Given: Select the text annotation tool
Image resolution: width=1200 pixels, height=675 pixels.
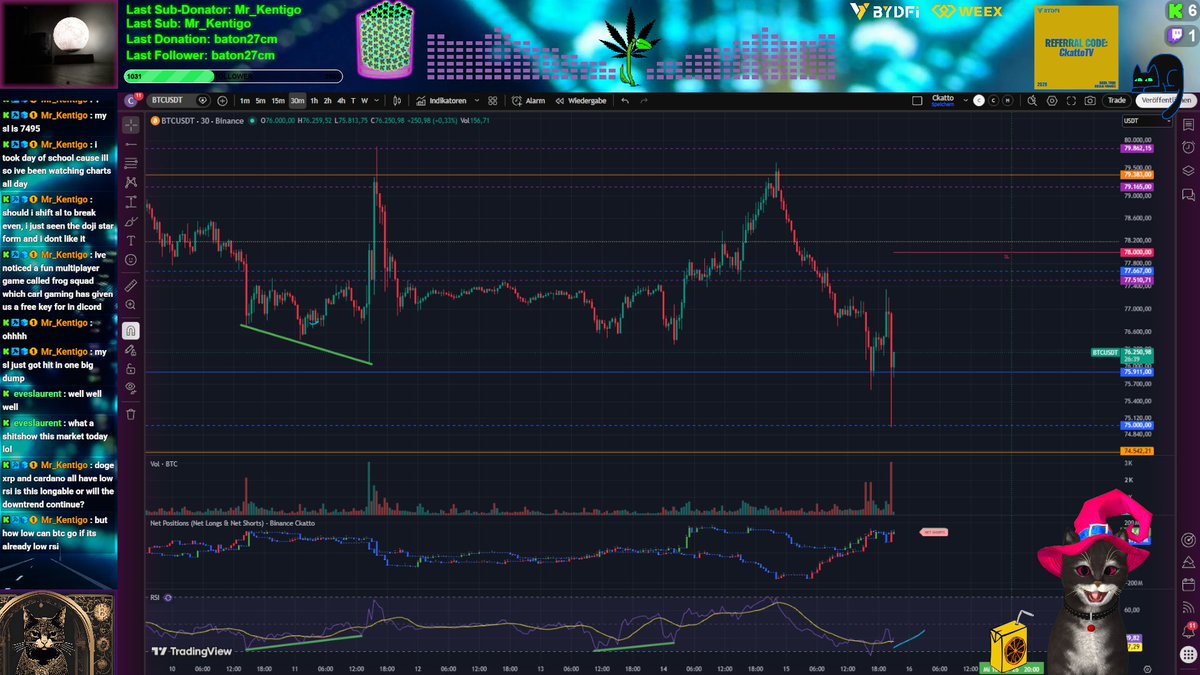Looking at the screenshot, I should point(131,240).
